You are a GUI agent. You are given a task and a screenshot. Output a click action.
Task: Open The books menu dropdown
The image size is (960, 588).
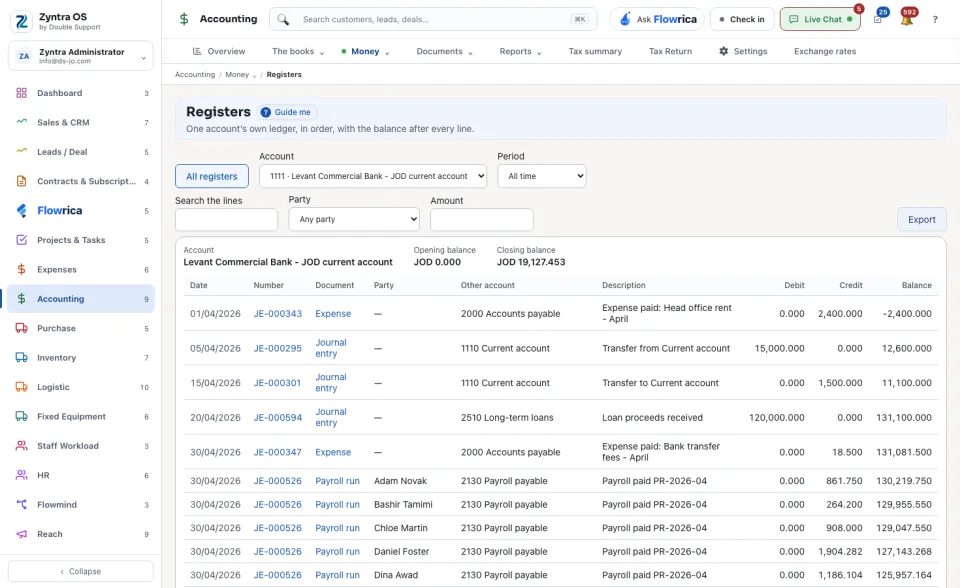click(x=298, y=51)
